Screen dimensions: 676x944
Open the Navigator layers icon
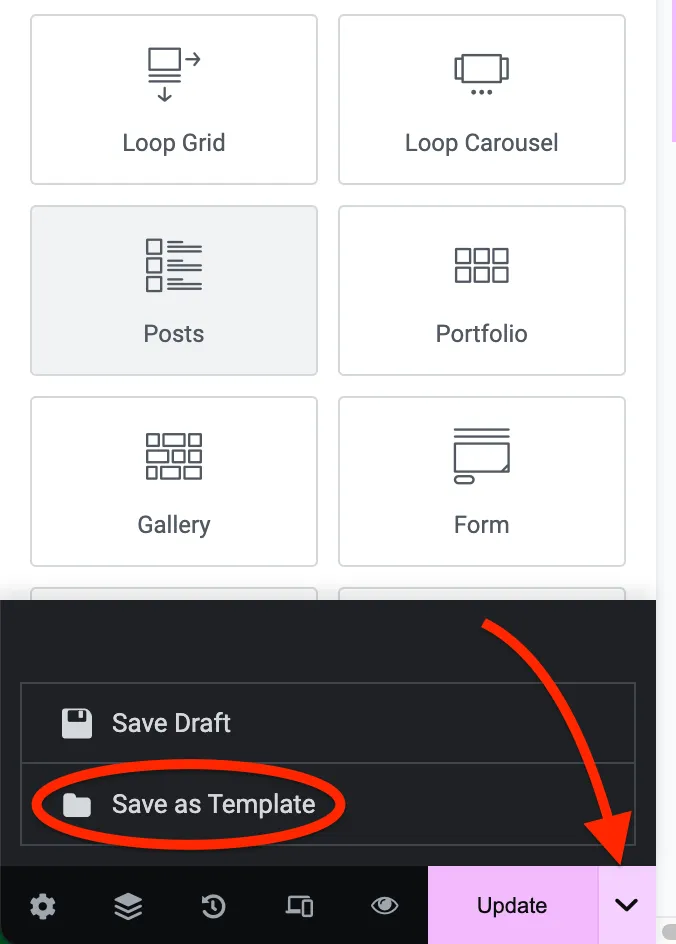tap(128, 905)
